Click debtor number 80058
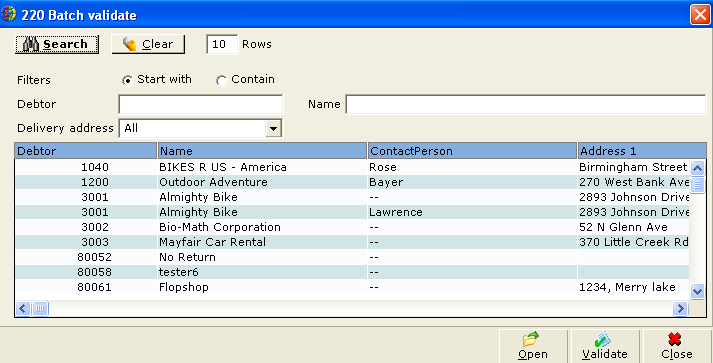This screenshot has height=363, width=713. (x=95, y=272)
